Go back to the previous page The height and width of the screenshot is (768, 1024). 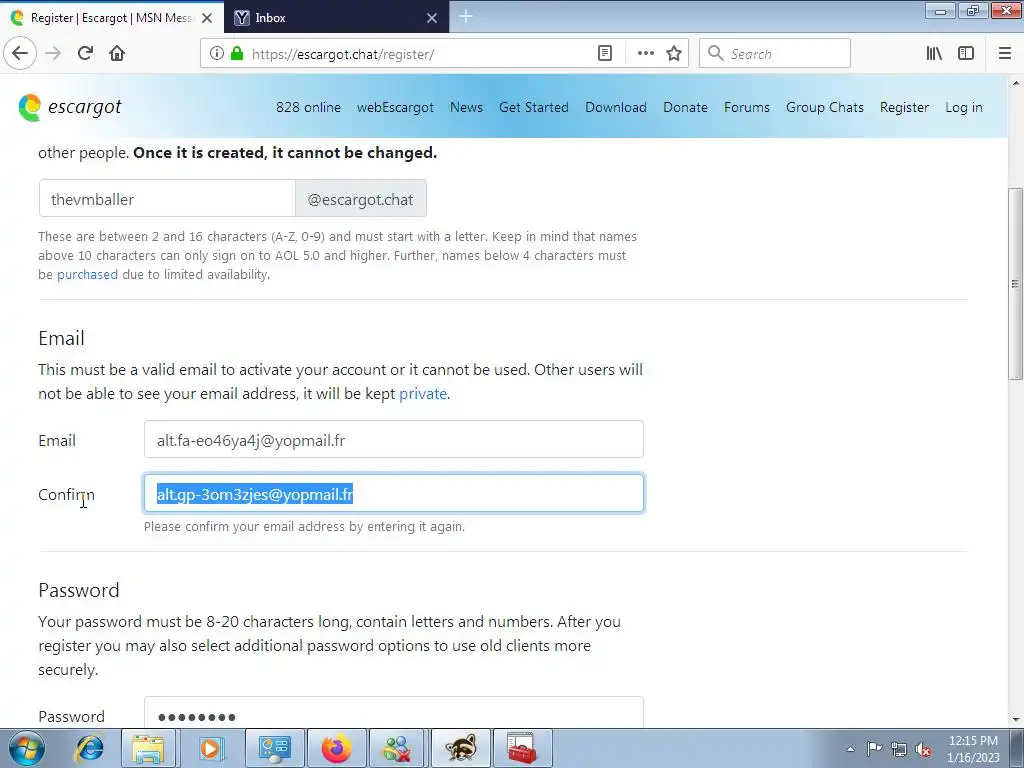[x=20, y=53]
